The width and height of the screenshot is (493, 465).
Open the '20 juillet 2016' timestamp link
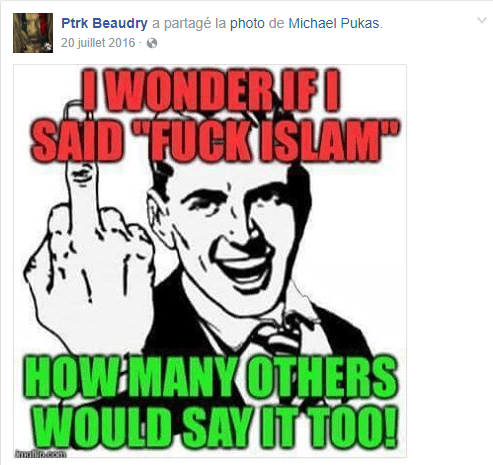tap(98, 43)
